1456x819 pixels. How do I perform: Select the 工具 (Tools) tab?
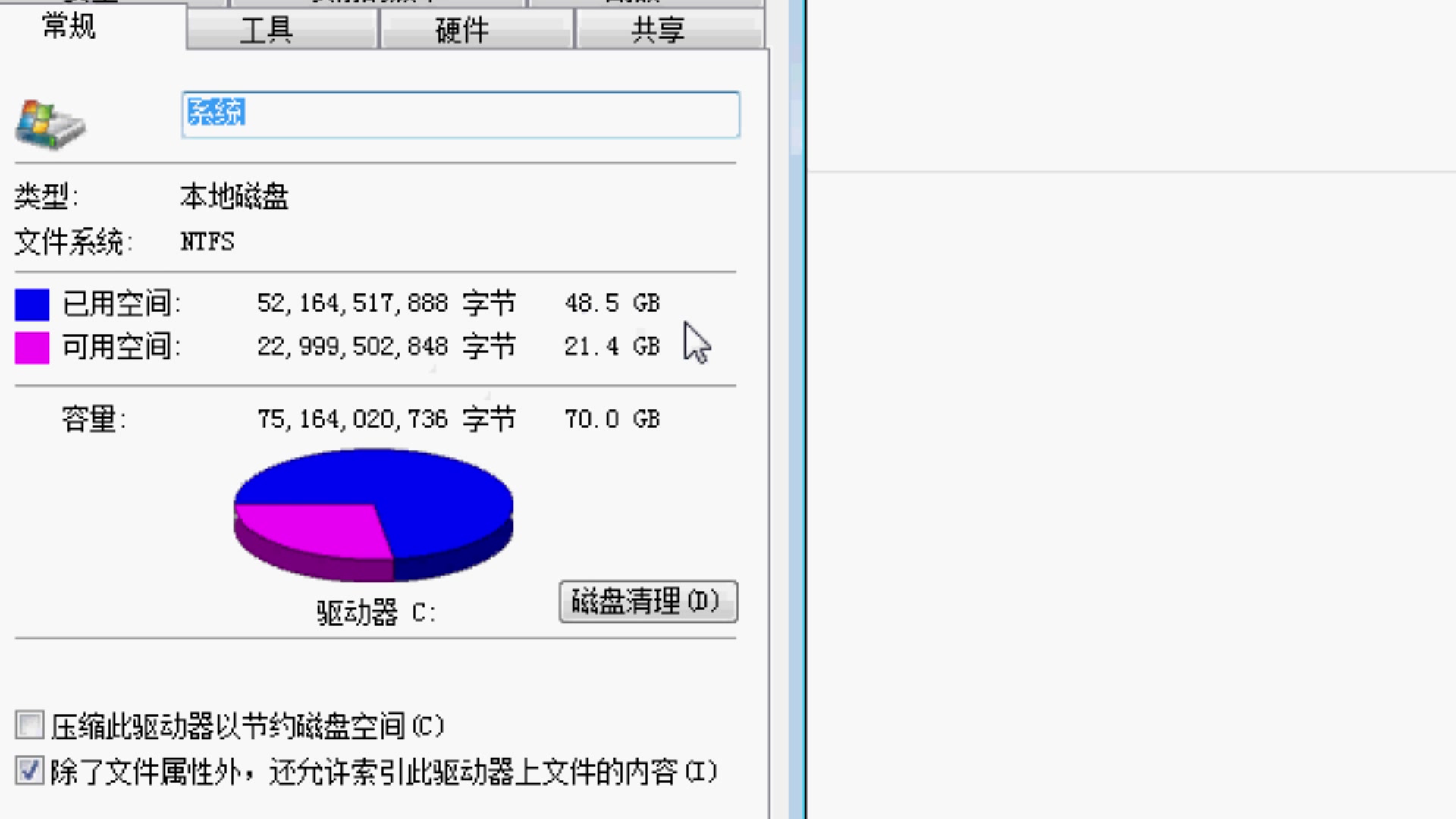[266, 29]
